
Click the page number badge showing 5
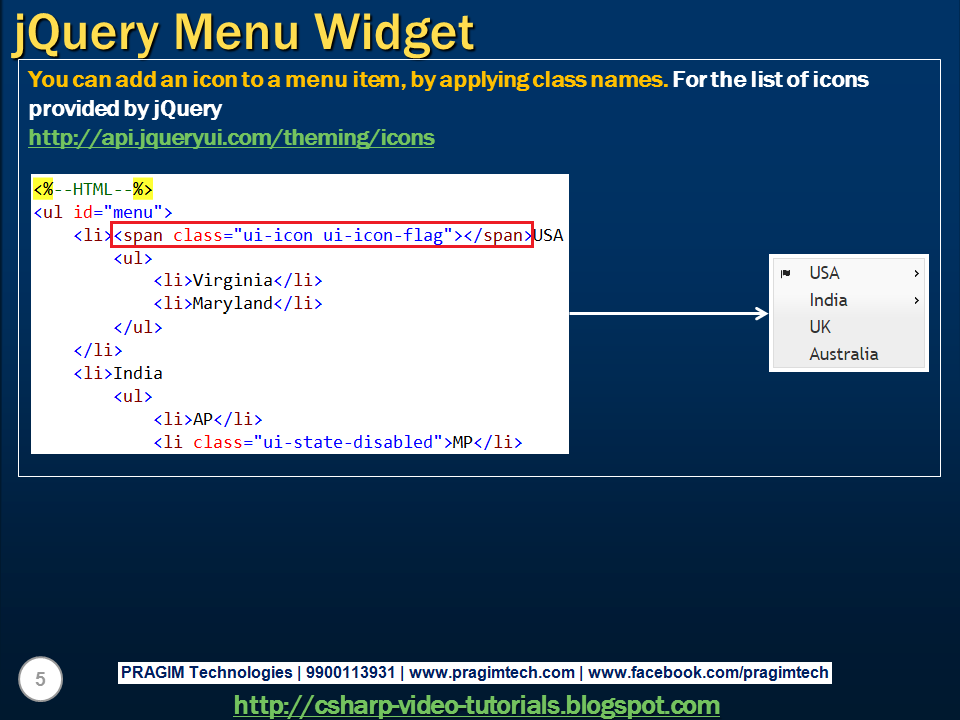click(38, 679)
